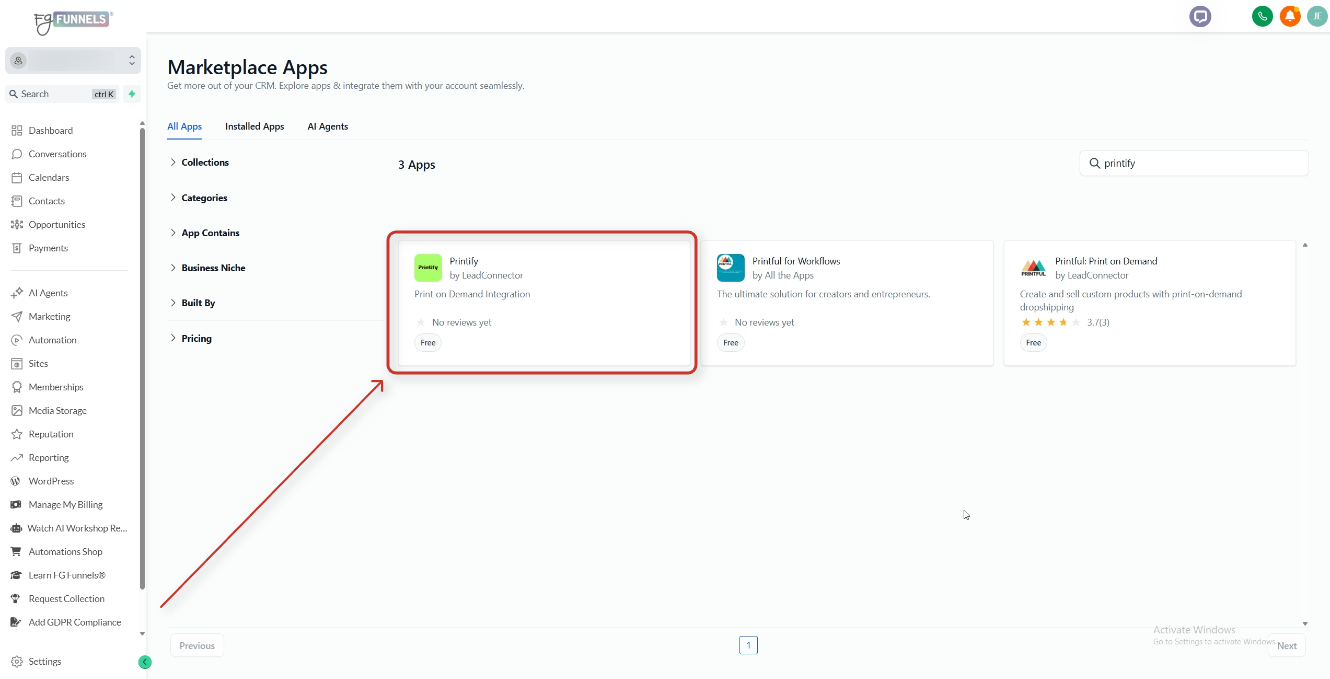Click the Printful for Workflows logo
1330x679 pixels.
coord(731,268)
